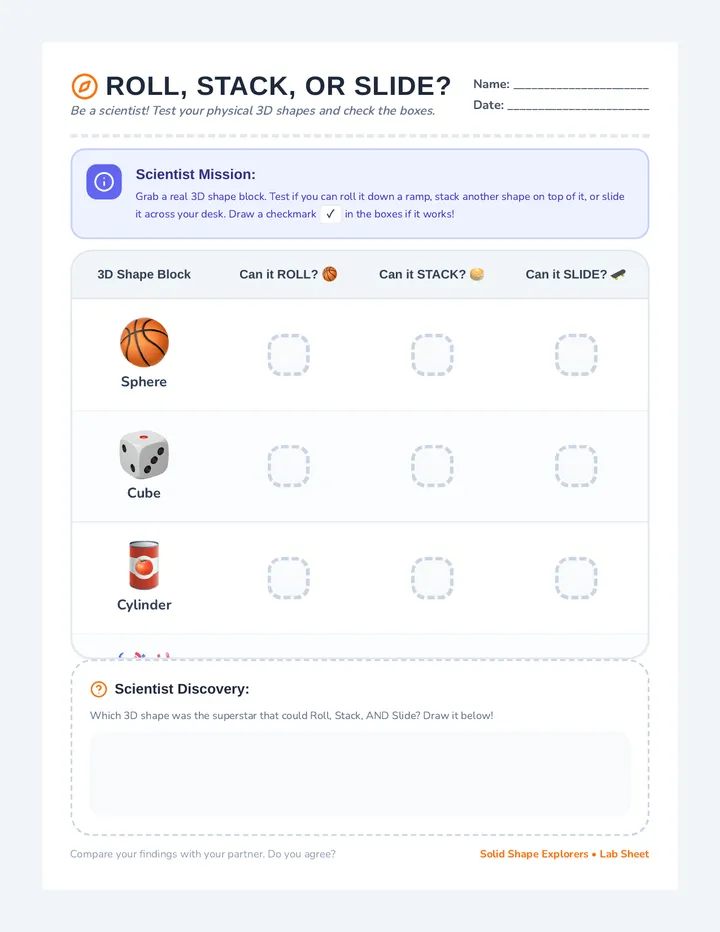Click the Date blank line
The height and width of the screenshot is (932, 720).
[x=578, y=106]
